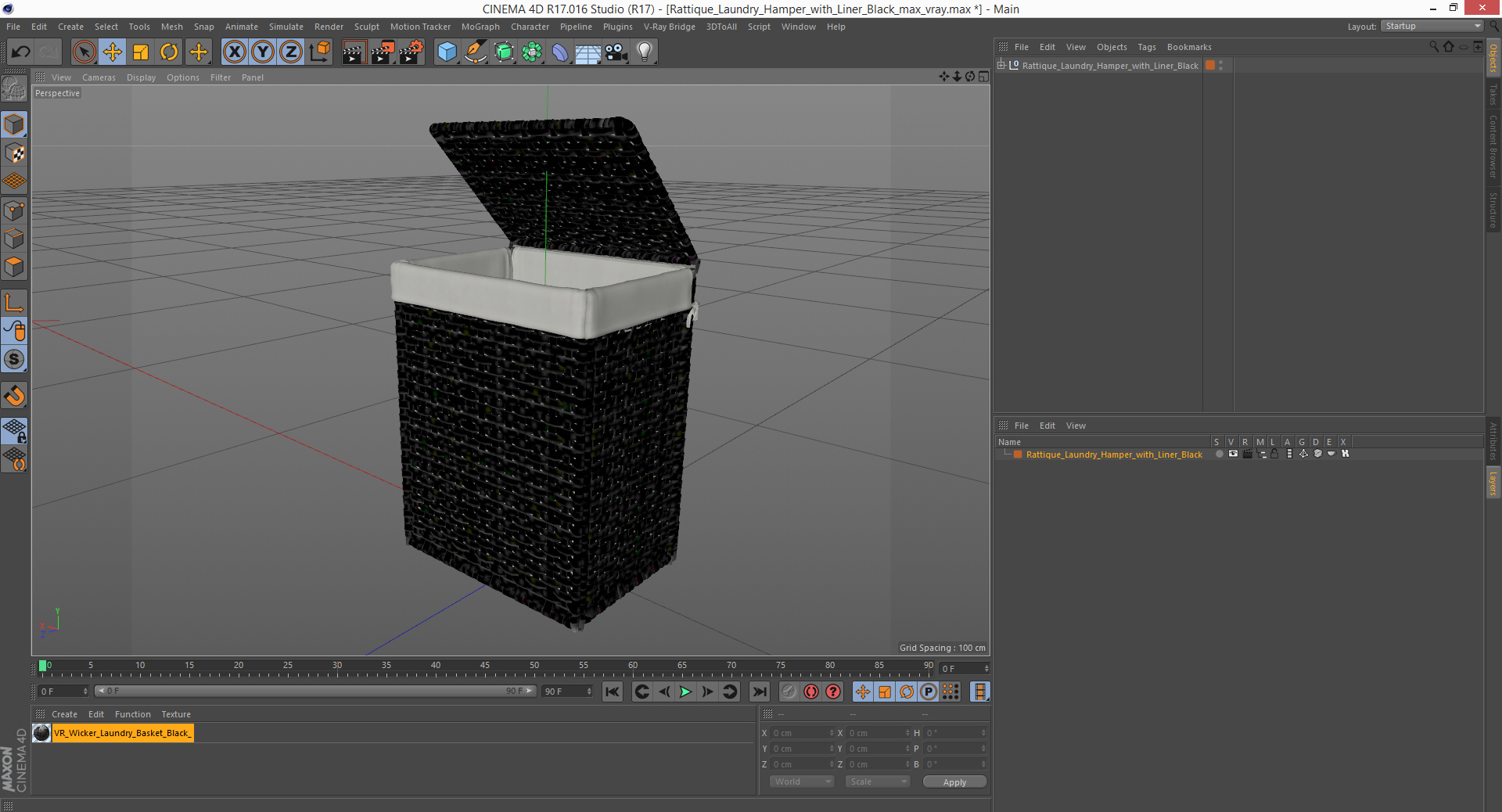Image resolution: width=1502 pixels, height=812 pixels.
Task: Open File menu in main menu bar
Action: tap(13, 27)
